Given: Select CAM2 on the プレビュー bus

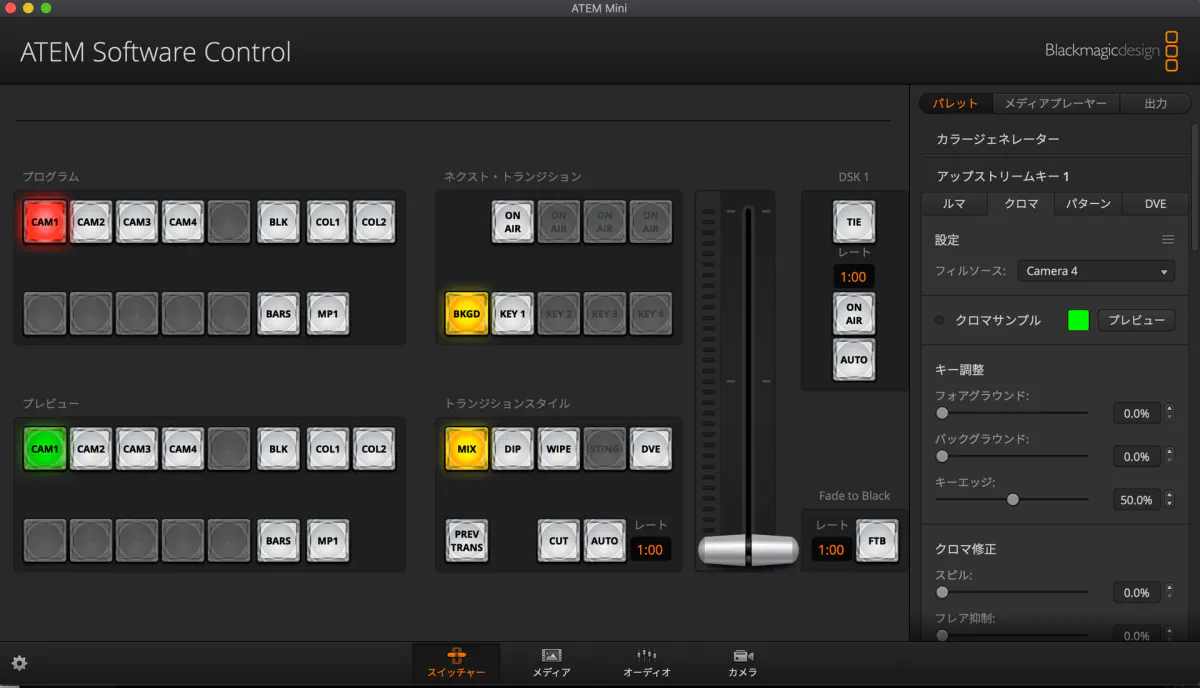Looking at the screenshot, I should [91, 449].
